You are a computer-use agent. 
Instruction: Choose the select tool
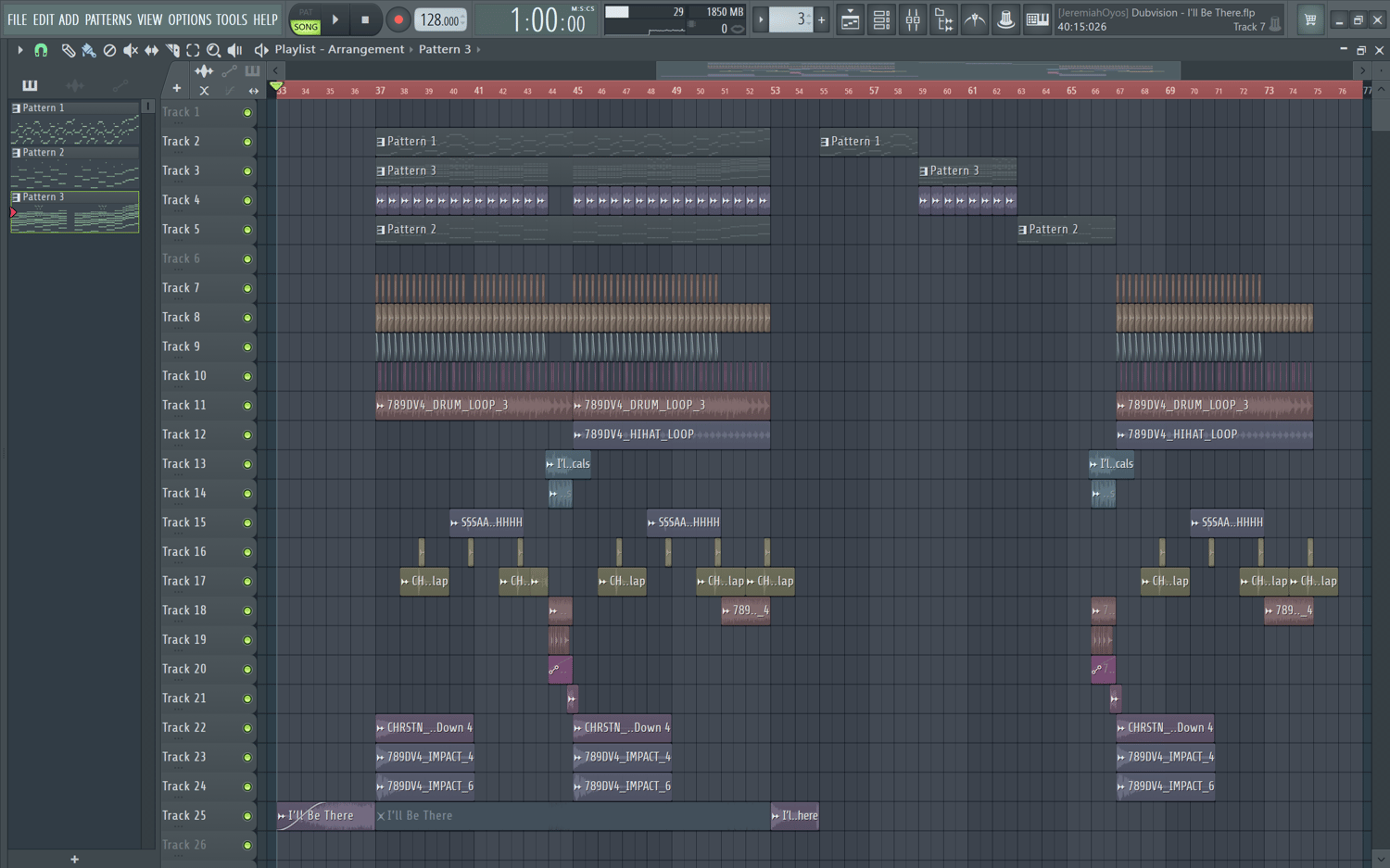(193, 50)
